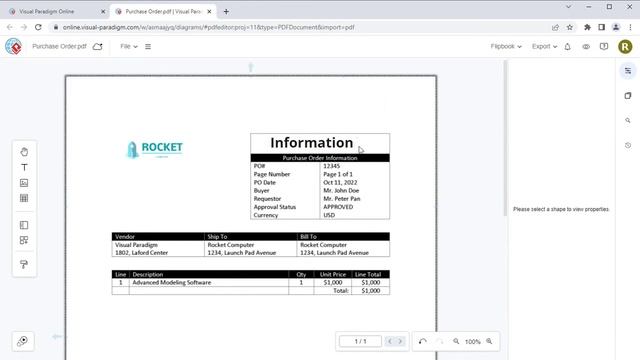Go to the previous page
The height and width of the screenshot is (360, 640).
390,341
